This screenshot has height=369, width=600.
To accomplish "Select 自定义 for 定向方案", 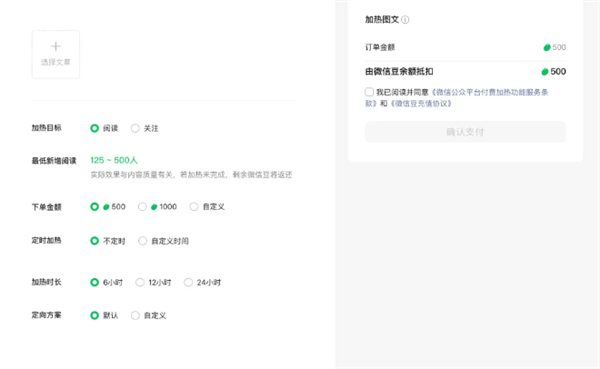I will click(x=135, y=315).
